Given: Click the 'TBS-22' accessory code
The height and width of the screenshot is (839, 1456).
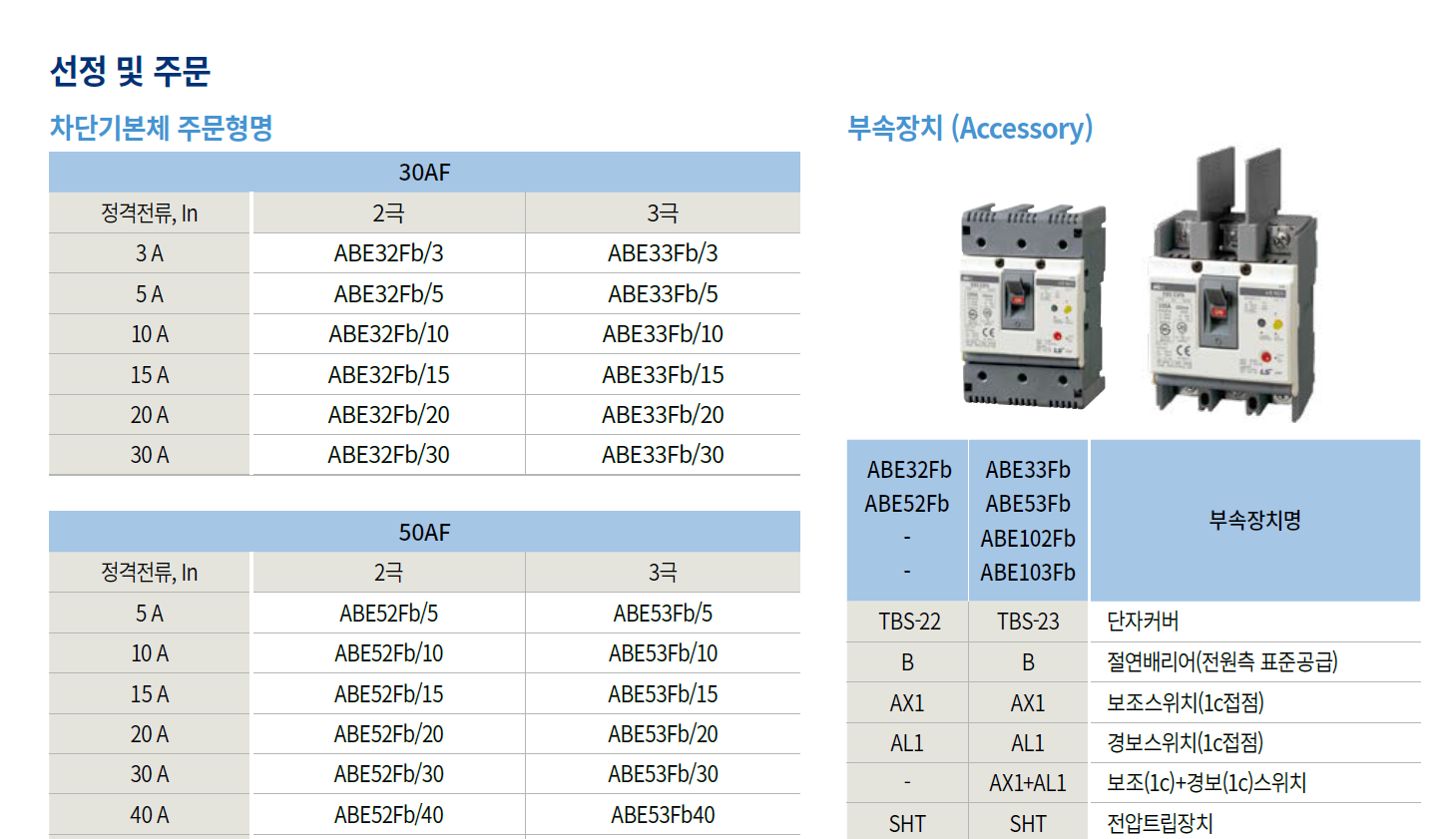Looking at the screenshot, I should pos(909,623).
